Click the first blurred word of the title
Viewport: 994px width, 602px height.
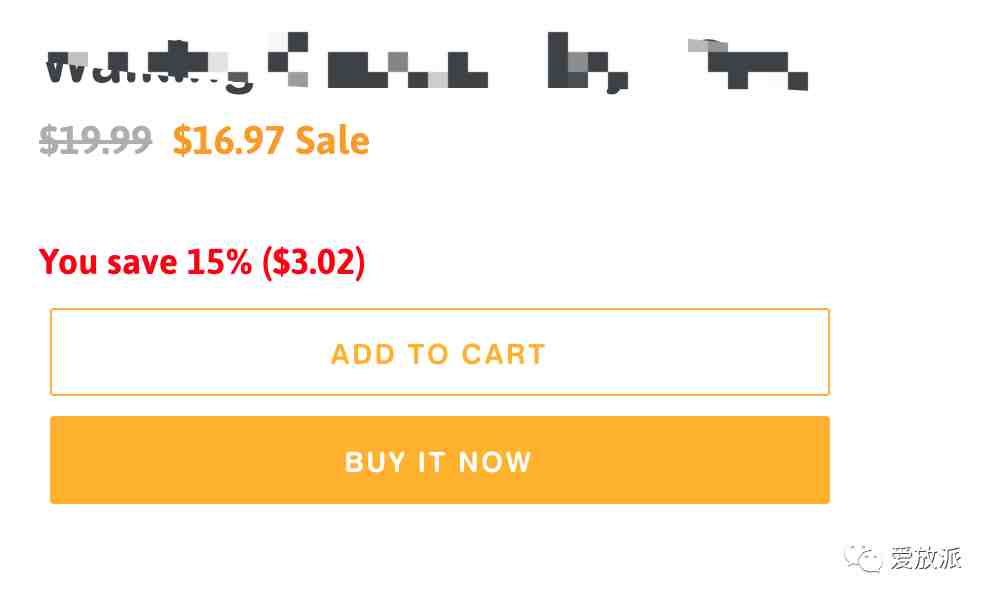point(149,66)
